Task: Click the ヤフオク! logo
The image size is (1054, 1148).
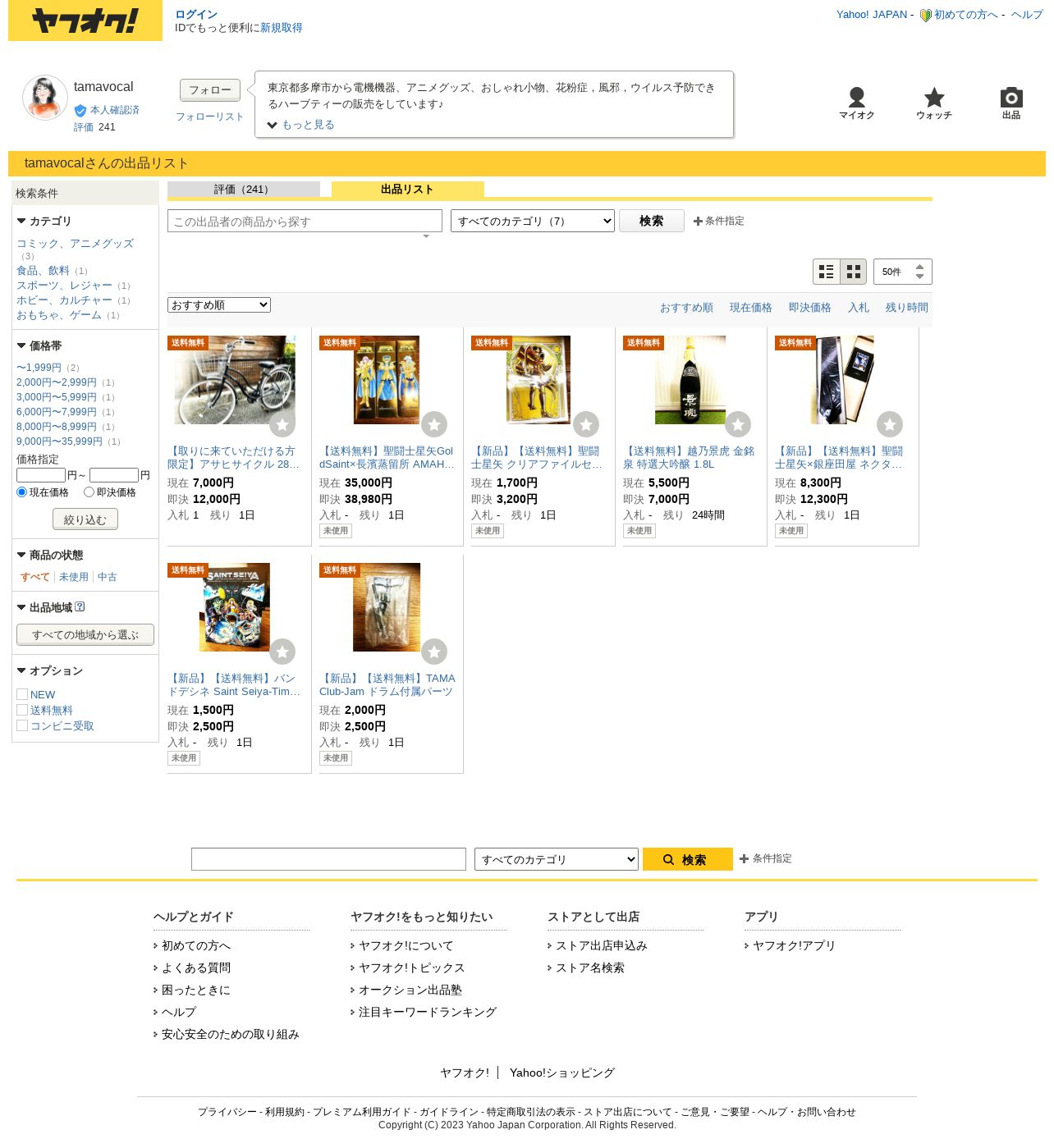Action: pyautogui.click(x=85, y=21)
